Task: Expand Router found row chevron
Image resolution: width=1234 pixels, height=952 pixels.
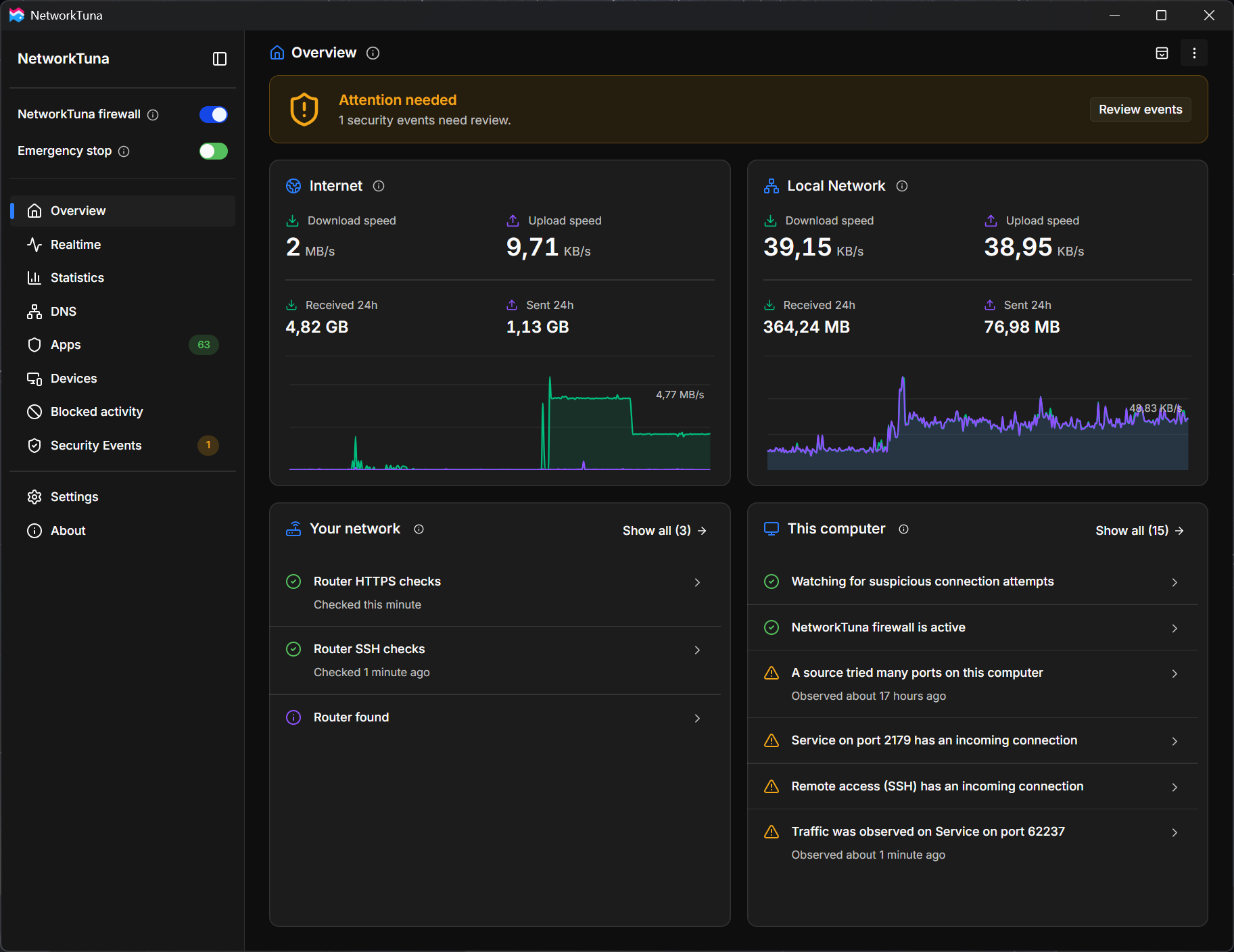Action: (x=697, y=719)
